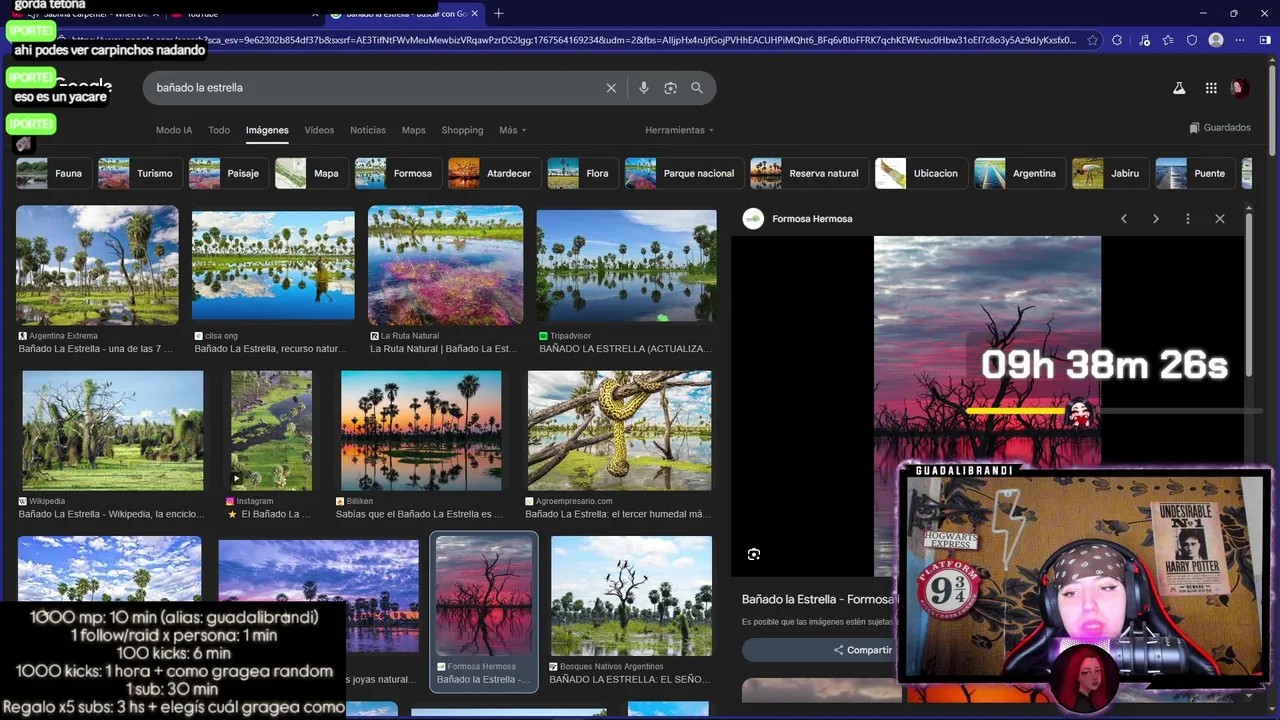This screenshot has width=1280, height=720.
Task: Switch to the Maps results tab
Action: click(414, 130)
